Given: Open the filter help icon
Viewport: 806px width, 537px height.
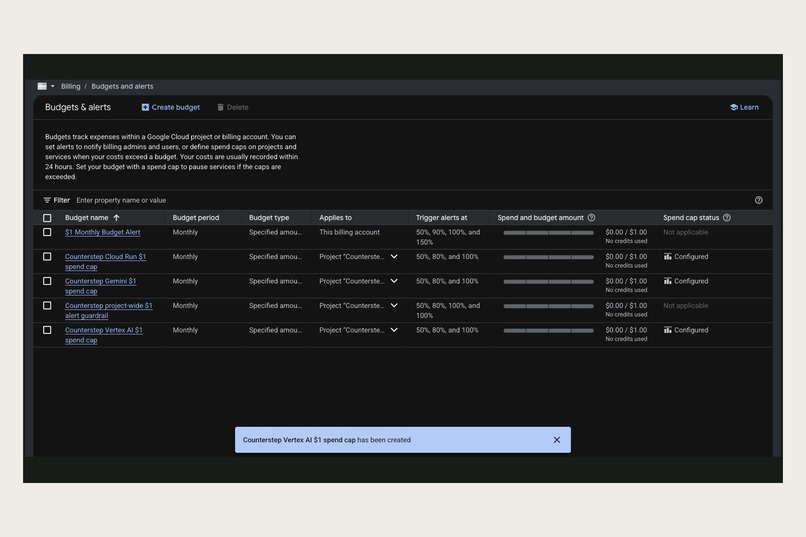Looking at the screenshot, I should point(759,200).
